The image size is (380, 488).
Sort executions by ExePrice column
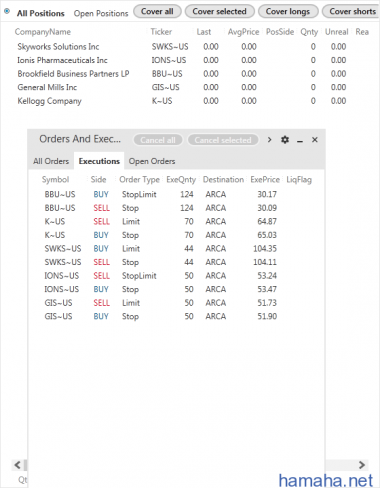point(265,180)
